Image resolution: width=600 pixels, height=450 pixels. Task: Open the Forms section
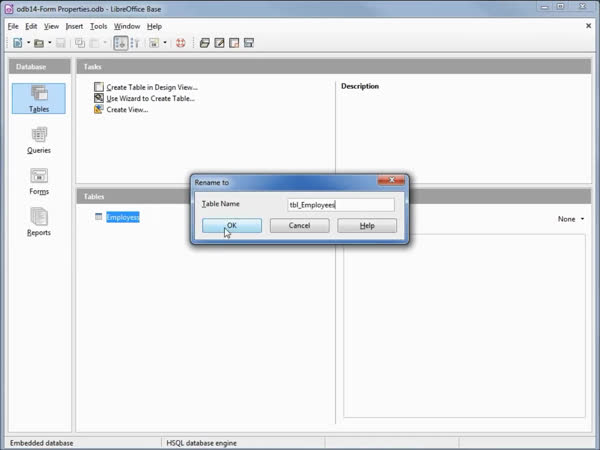click(39, 181)
